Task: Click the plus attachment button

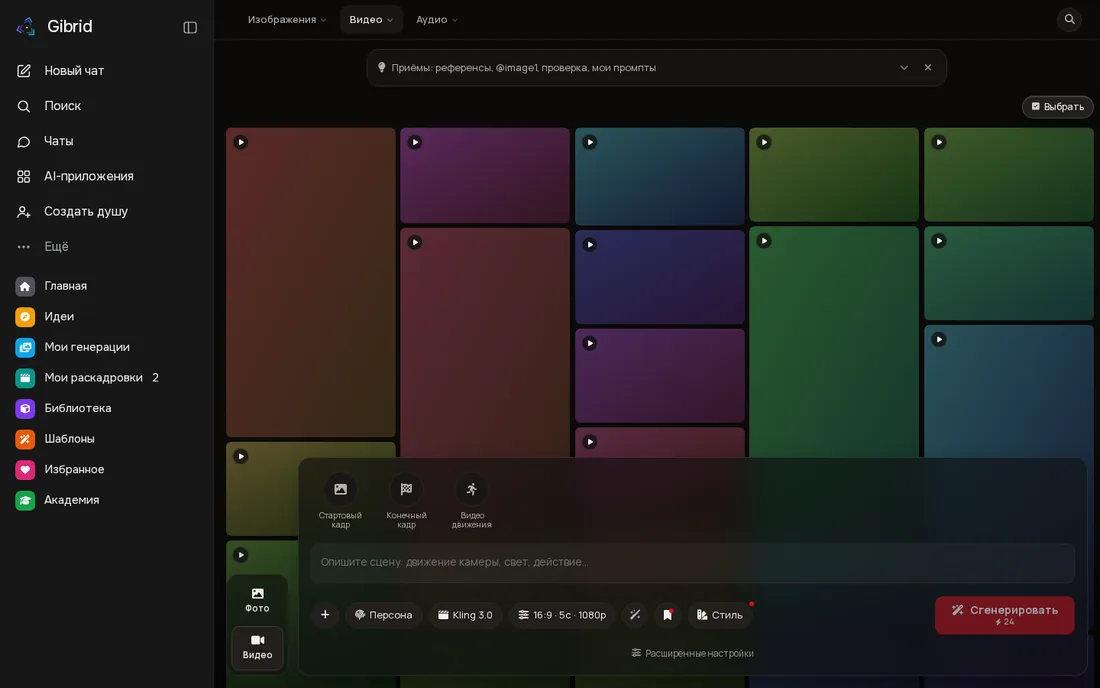Action: (x=325, y=615)
